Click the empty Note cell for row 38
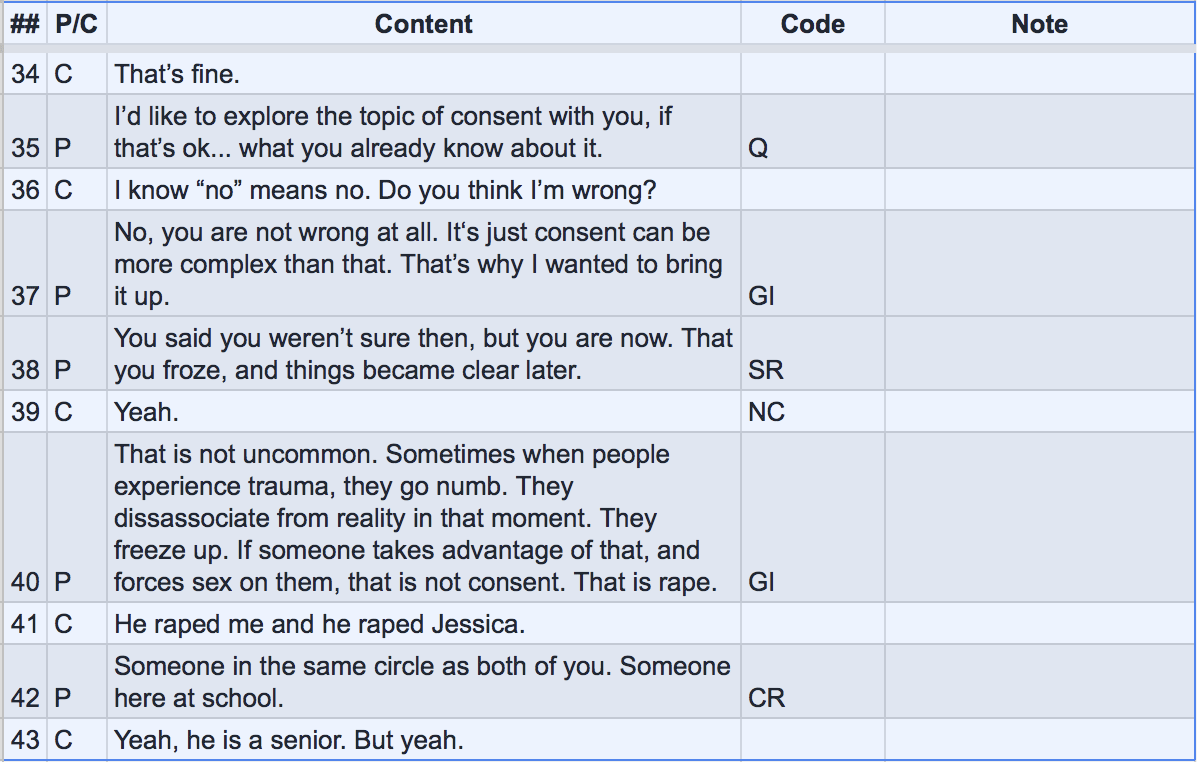This screenshot has height=762, width=1197. 1039,354
